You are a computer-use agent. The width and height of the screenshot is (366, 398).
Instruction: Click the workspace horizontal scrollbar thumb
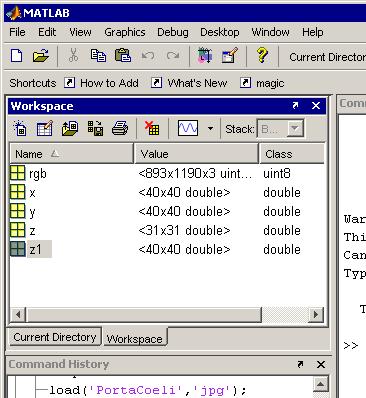click(x=144, y=315)
